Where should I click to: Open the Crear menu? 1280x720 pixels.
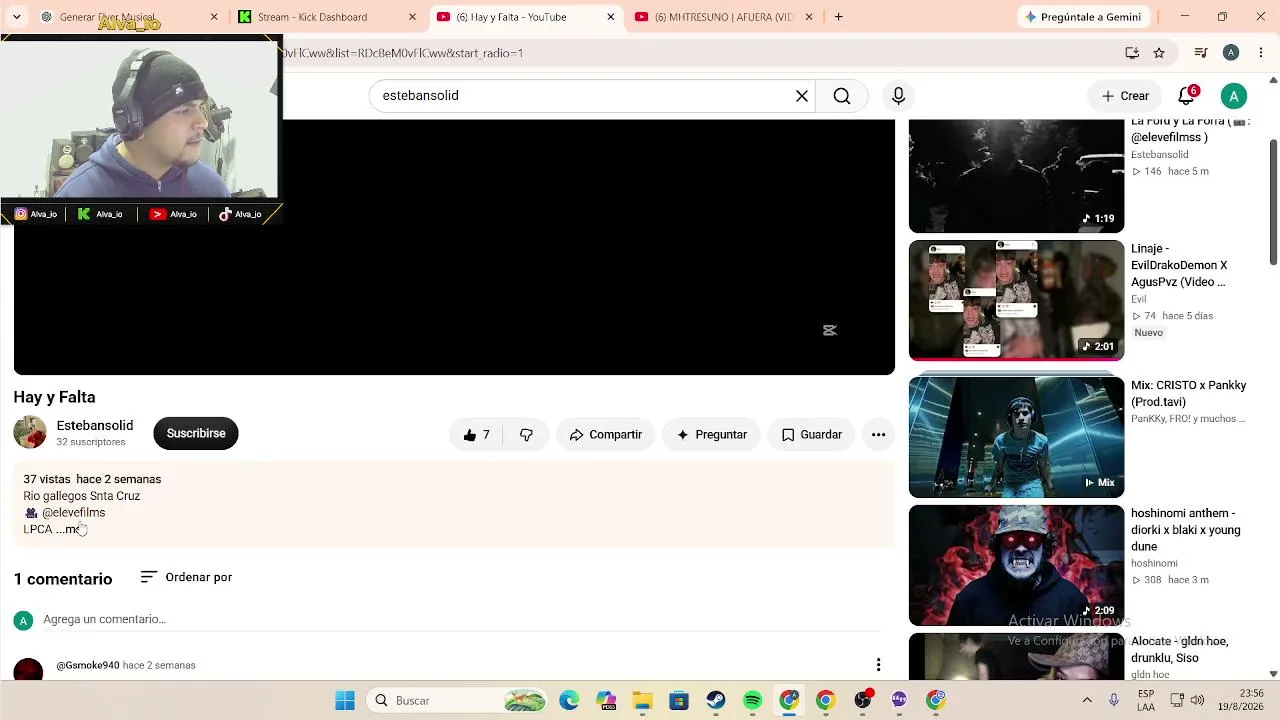tap(1125, 96)
